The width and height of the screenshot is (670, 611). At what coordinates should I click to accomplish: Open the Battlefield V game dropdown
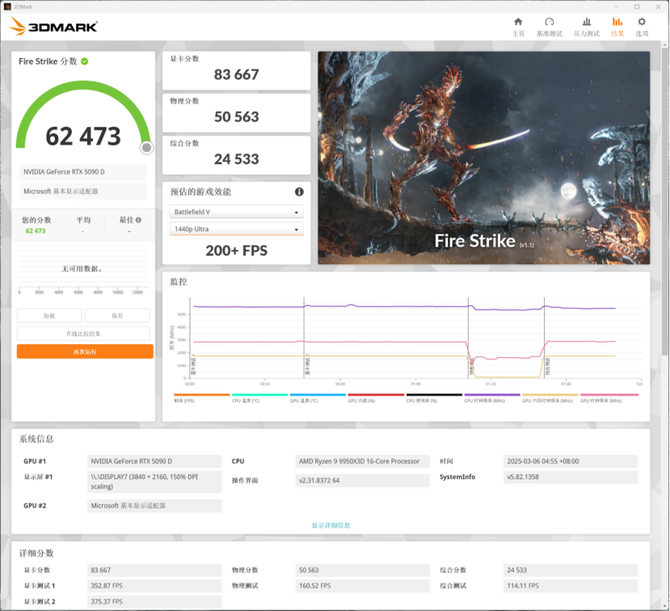click(x=236, y=212)
